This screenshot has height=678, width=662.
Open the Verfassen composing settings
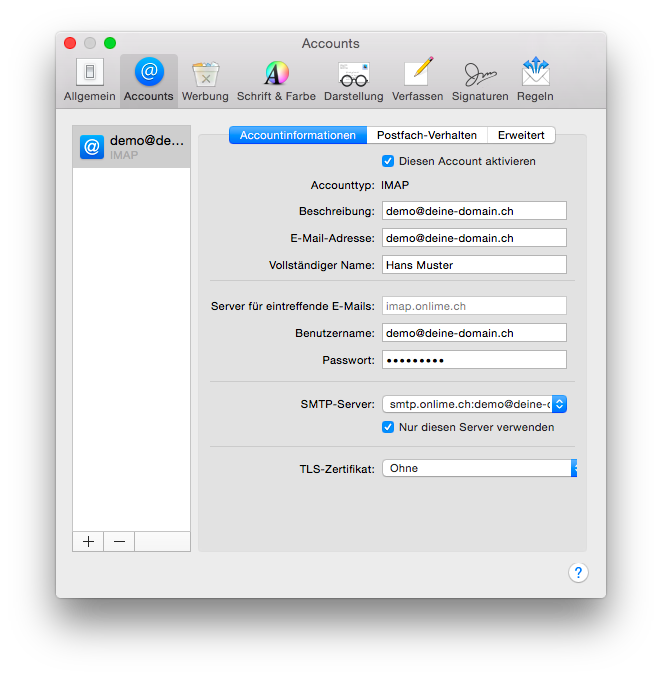pos(417,80)
